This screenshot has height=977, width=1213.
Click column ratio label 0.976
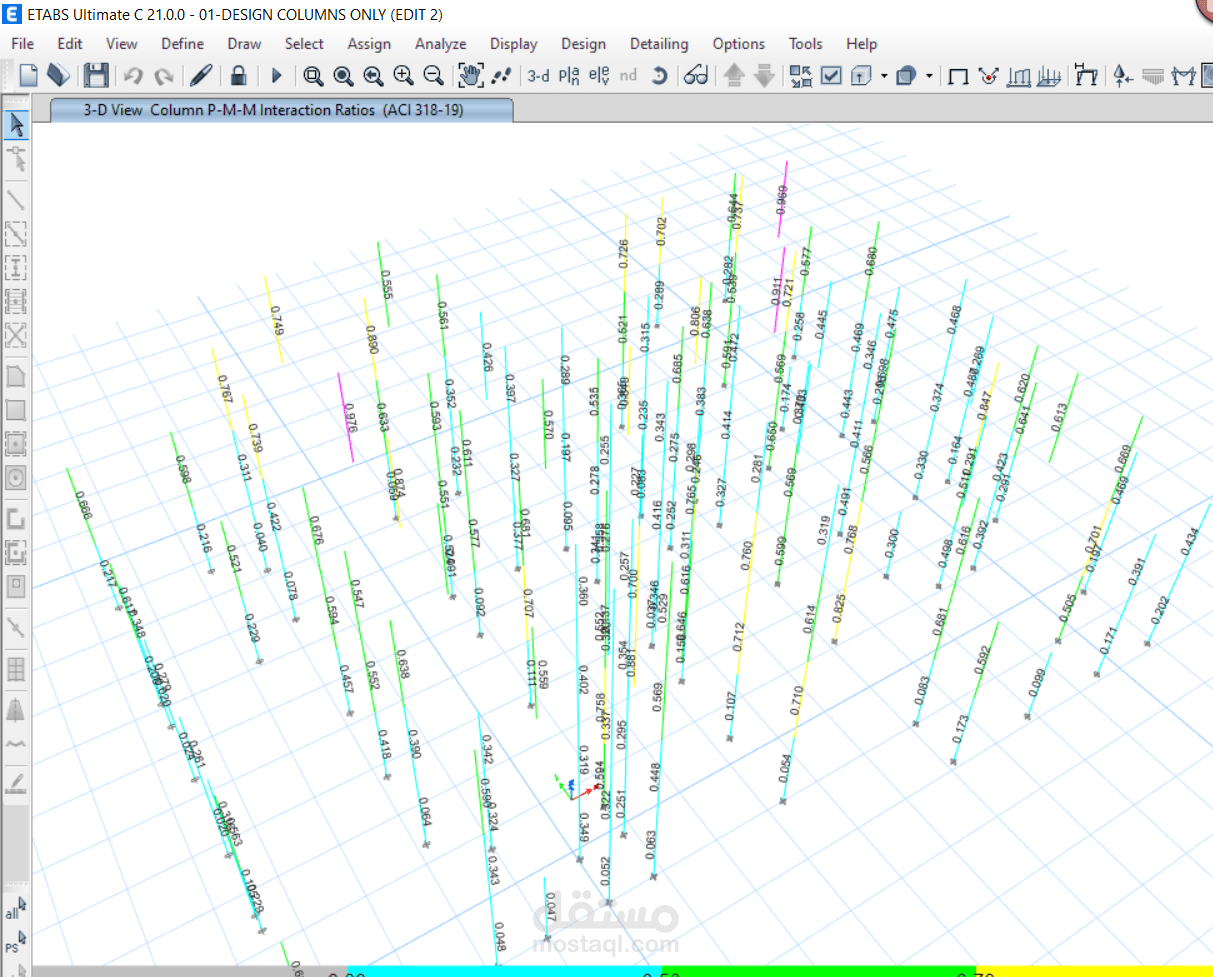[350, 417]
